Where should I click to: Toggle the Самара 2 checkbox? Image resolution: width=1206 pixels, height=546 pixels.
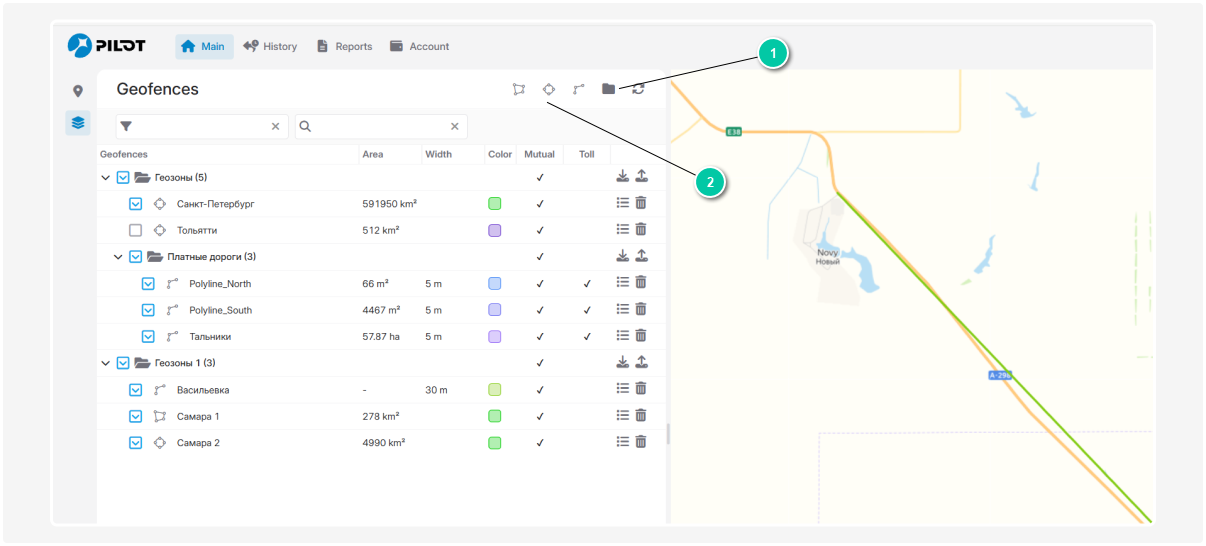[x=136, y=442]
